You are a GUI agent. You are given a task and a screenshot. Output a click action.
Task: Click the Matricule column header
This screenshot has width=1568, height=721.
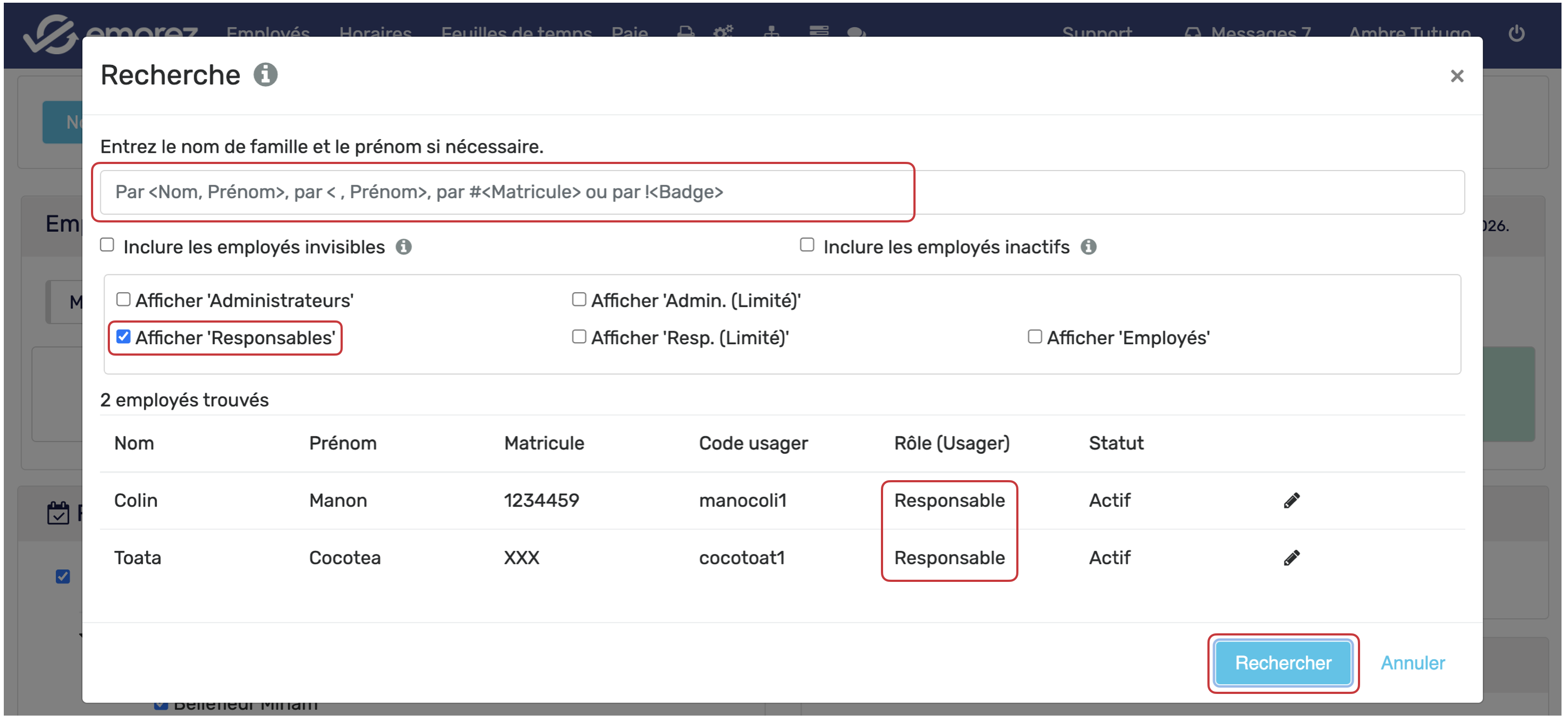[544, 443]
